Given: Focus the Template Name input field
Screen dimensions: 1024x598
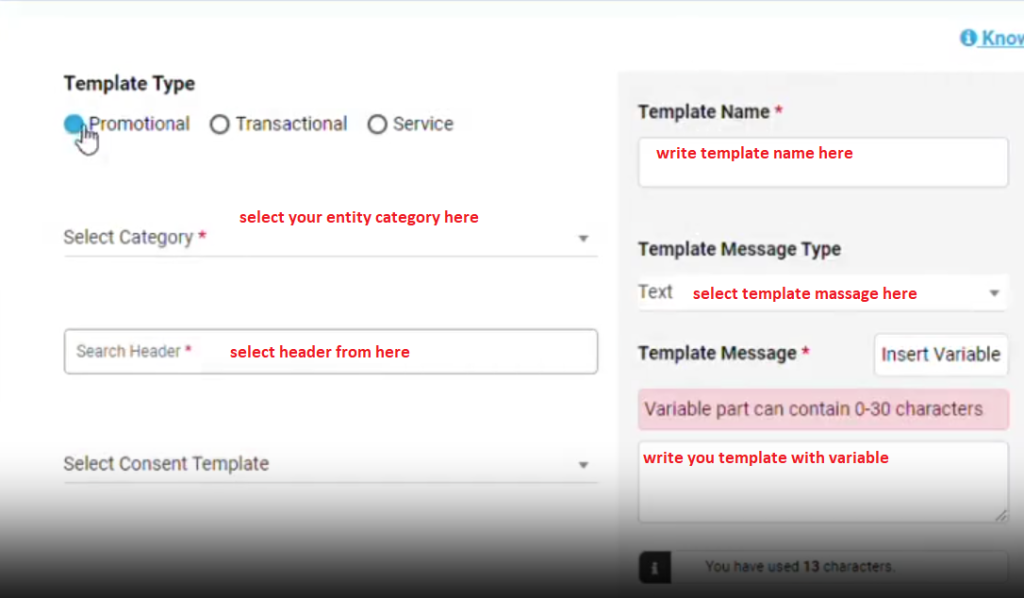Looking at the screenshot, I should [823, 162].
